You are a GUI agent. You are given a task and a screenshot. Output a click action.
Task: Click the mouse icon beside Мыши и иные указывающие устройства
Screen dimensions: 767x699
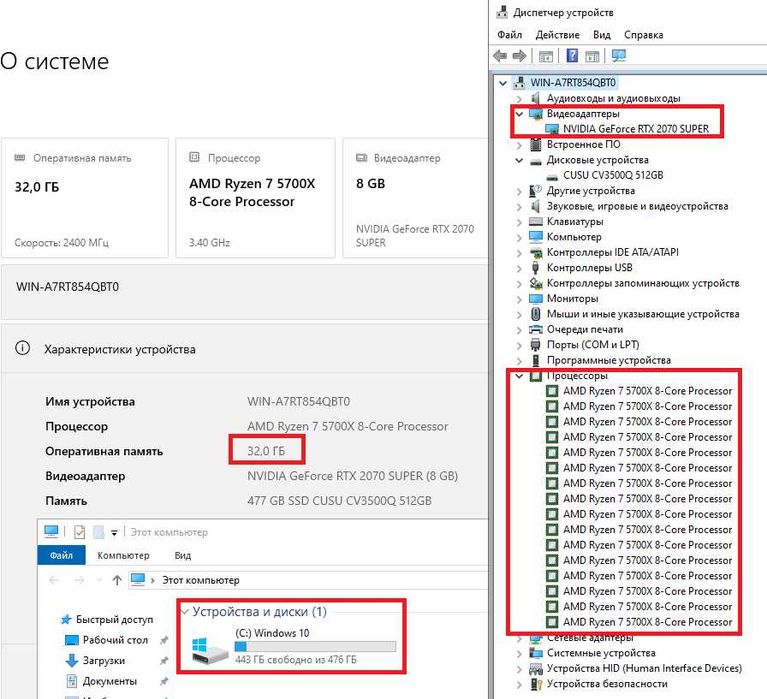[x=536, y=314]
